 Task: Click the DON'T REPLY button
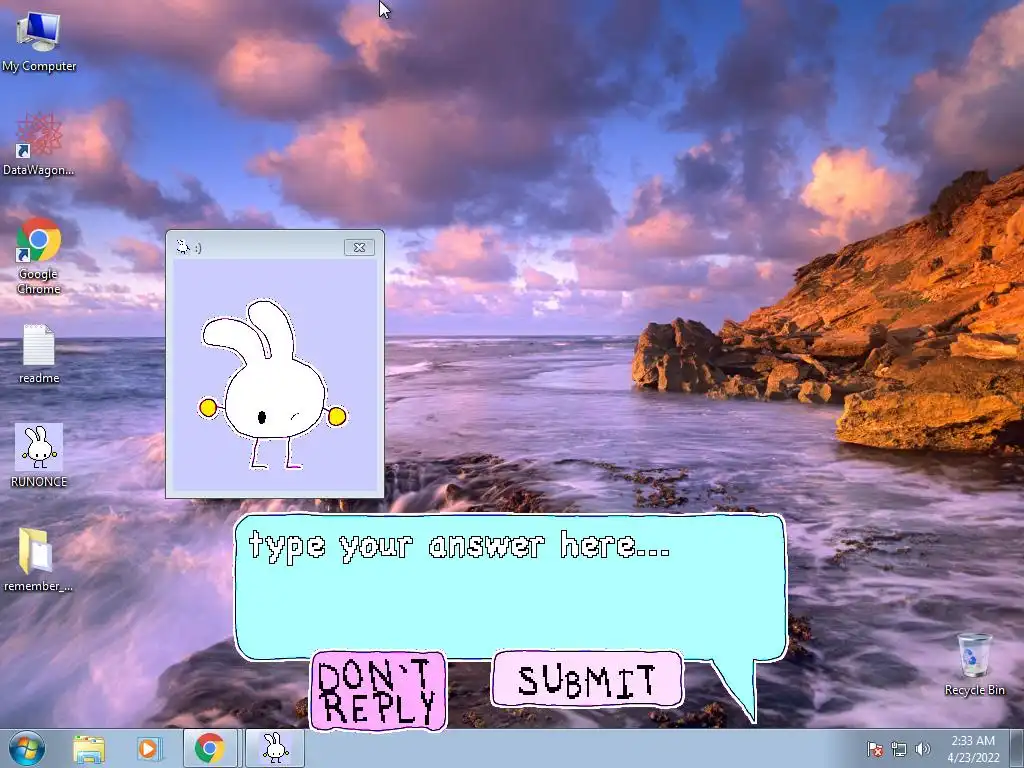(x=378, y=691)
